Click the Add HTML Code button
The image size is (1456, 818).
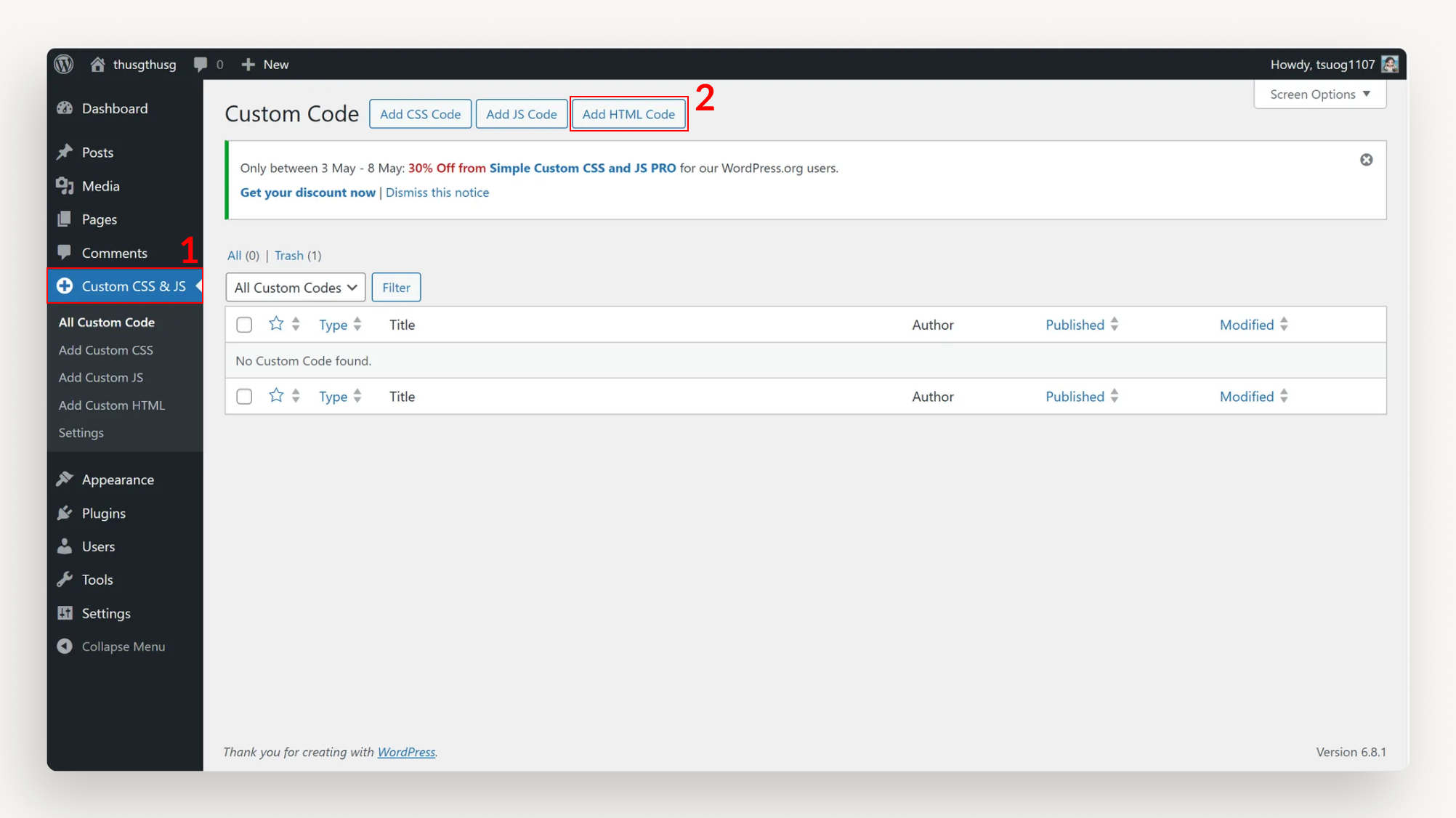(628, 114)
